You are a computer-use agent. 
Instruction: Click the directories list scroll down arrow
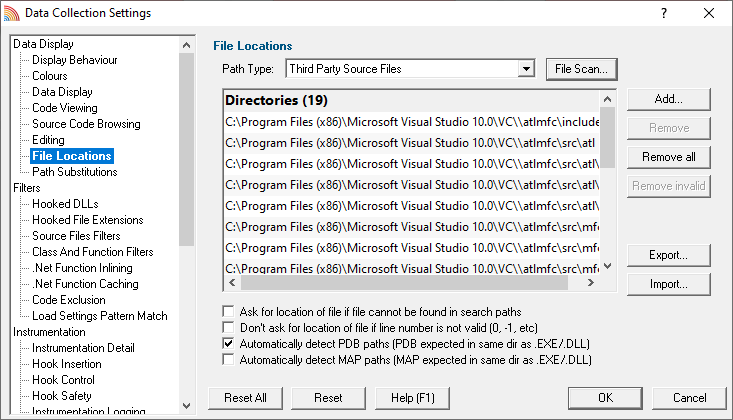click(607, 266)
